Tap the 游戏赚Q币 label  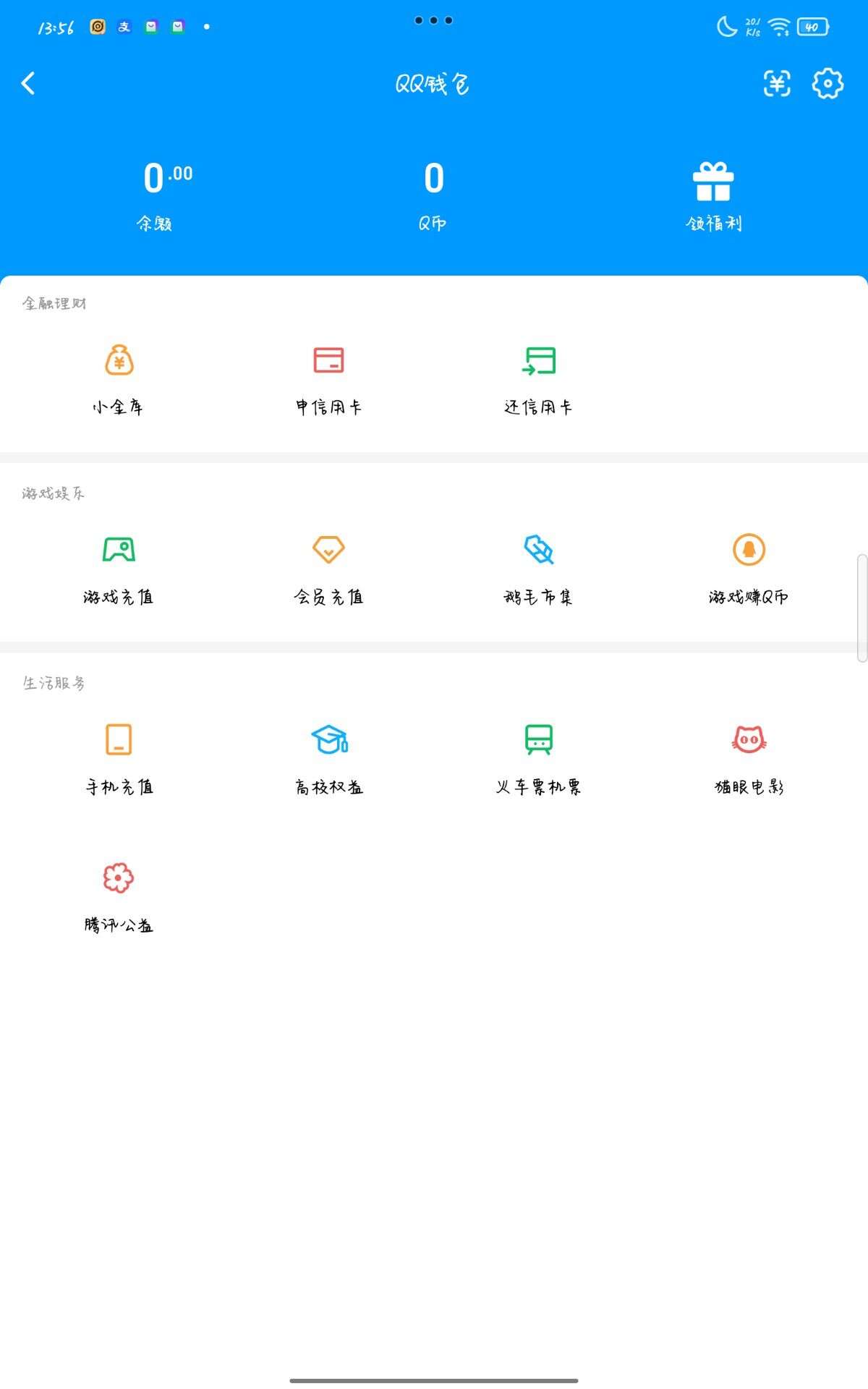pyautogui.click(x=749, y=597)
